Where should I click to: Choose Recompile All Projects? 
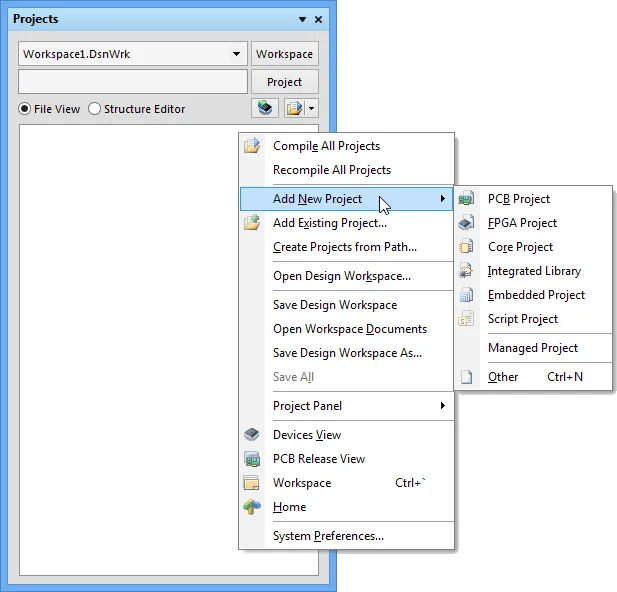(346, 170)
